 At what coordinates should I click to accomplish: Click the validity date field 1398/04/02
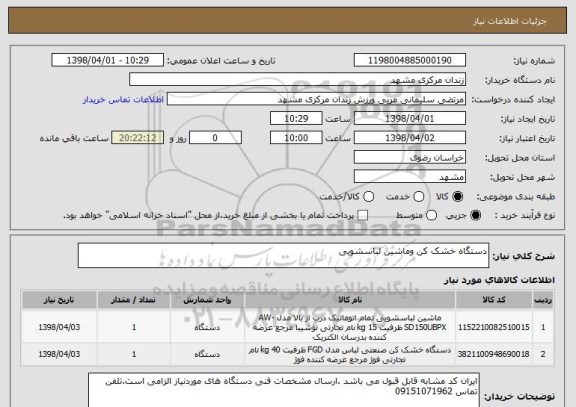click(410, 138)
